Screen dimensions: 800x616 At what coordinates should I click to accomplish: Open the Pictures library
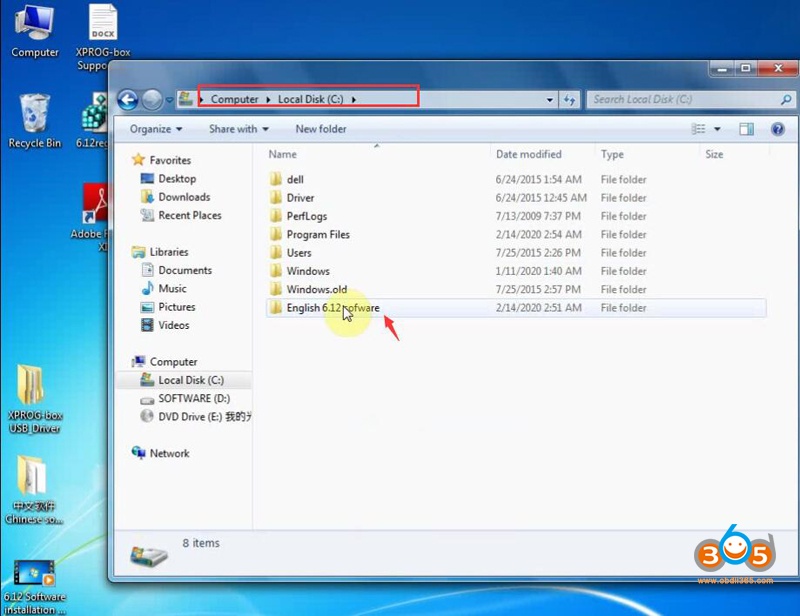coord(177,307)
